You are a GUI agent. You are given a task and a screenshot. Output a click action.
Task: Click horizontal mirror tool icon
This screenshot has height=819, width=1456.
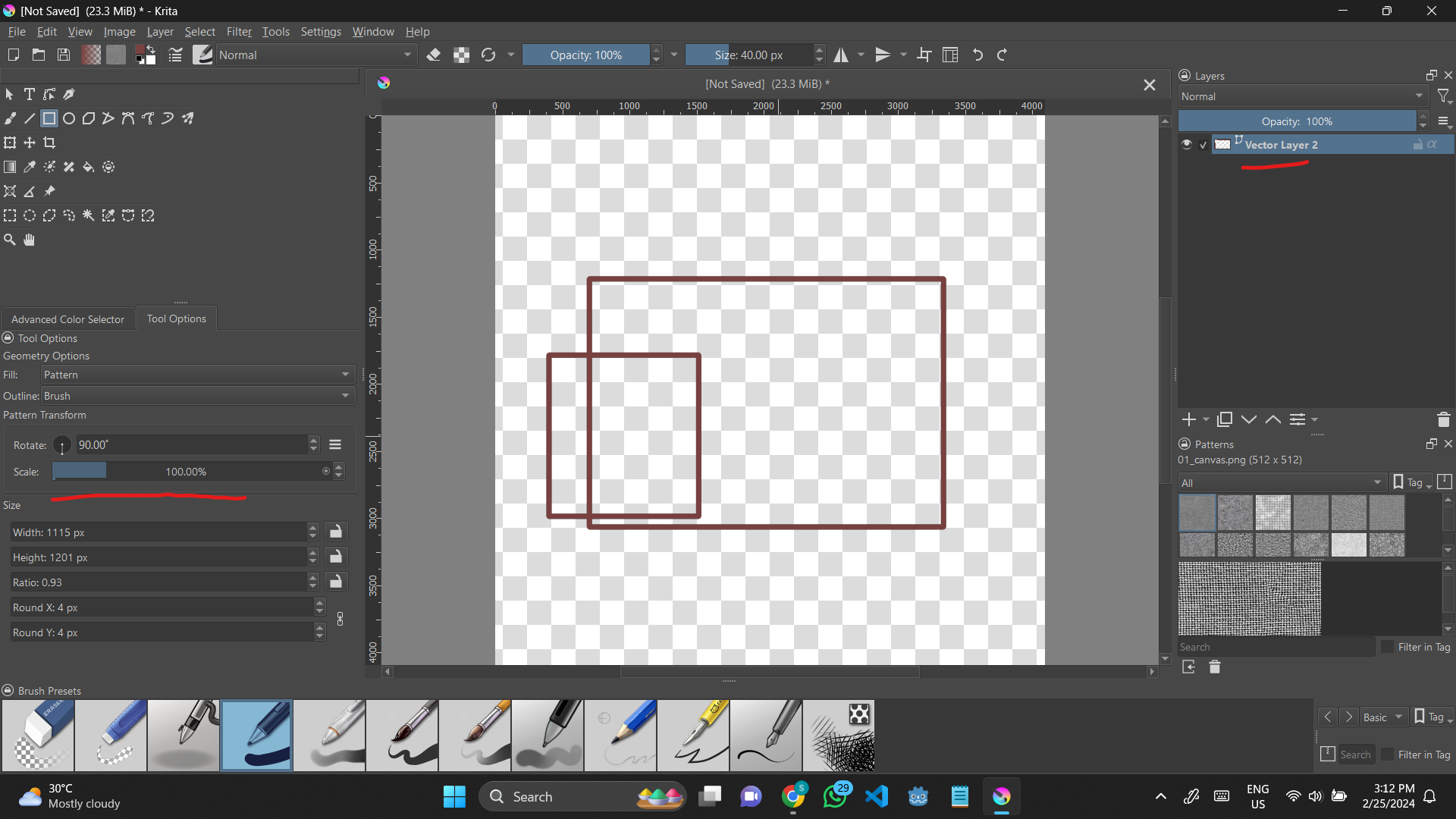click(841, 55)
